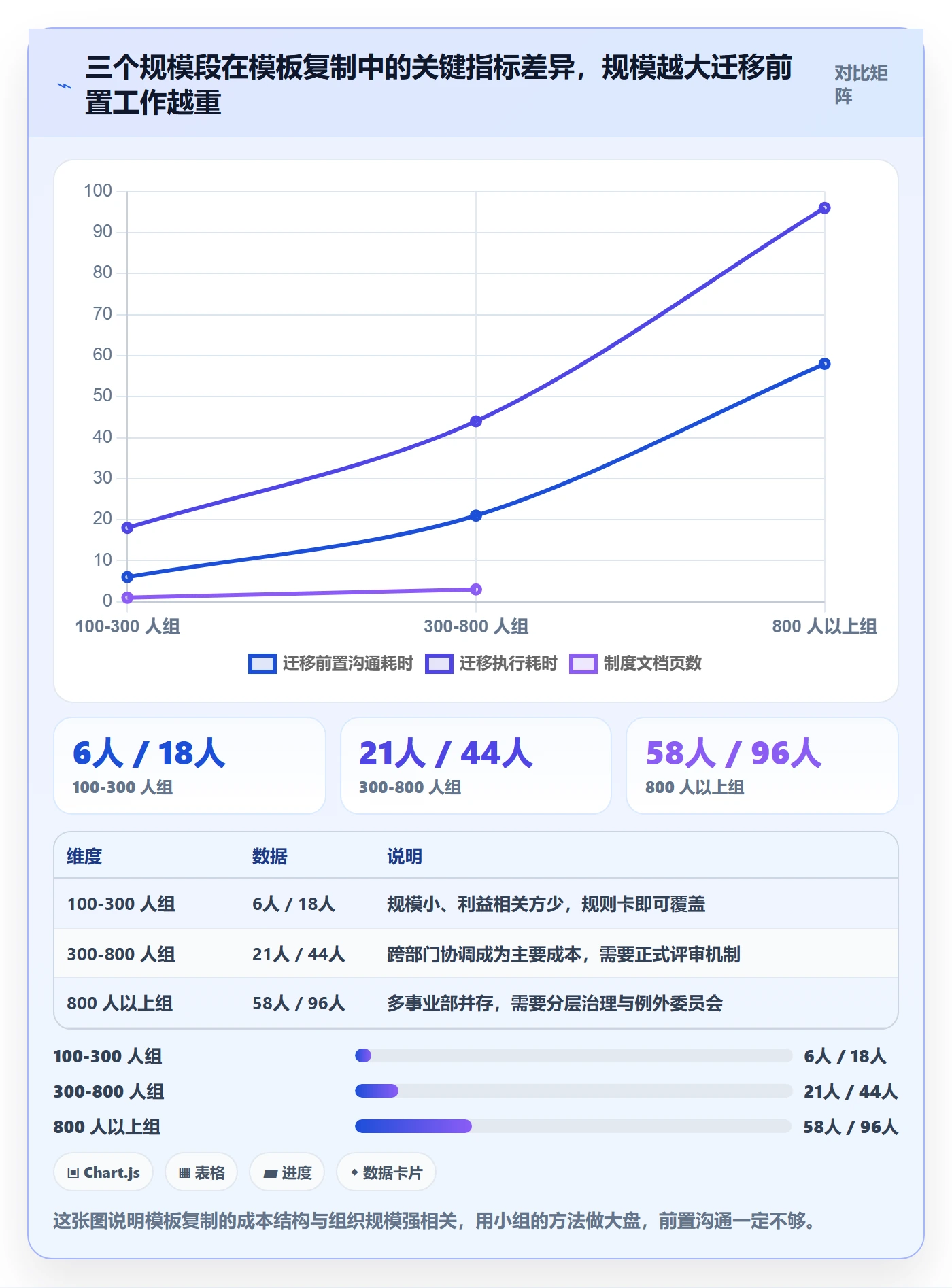Click the 300-800 人组 progress bar
Viewport: 952px width, 1288px height.
[574, 1091]
